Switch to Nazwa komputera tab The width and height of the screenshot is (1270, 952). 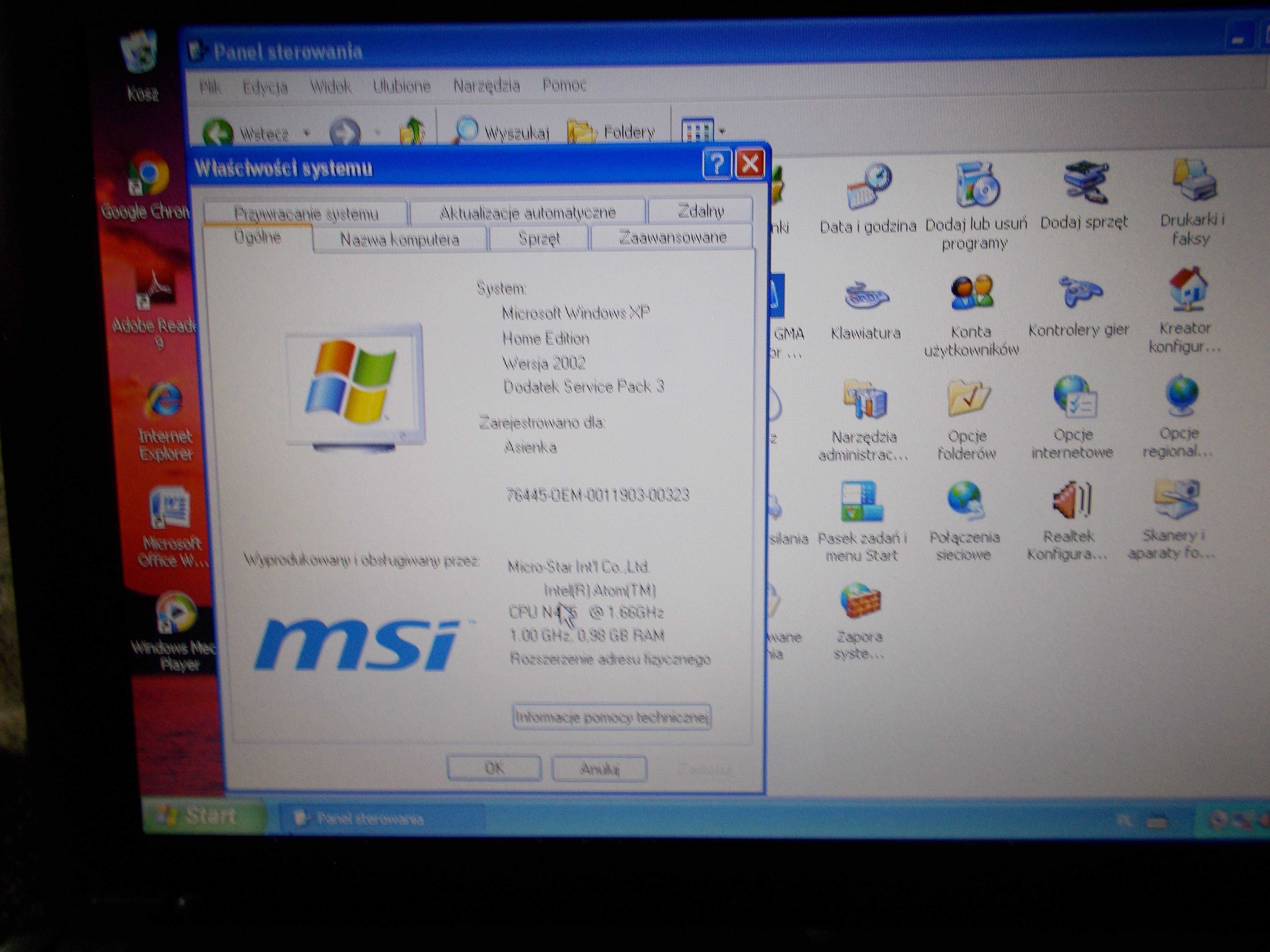coord(400,239)
